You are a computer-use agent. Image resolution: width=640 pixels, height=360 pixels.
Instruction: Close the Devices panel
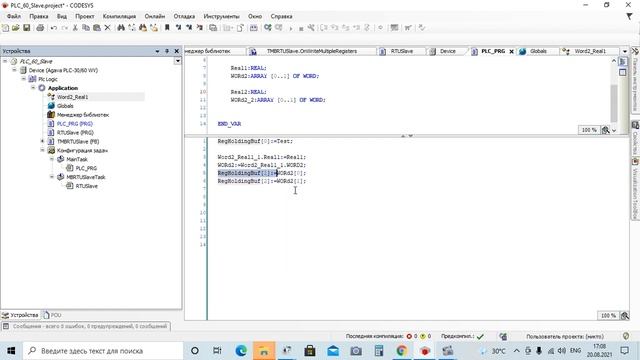(x=177, y=51)
